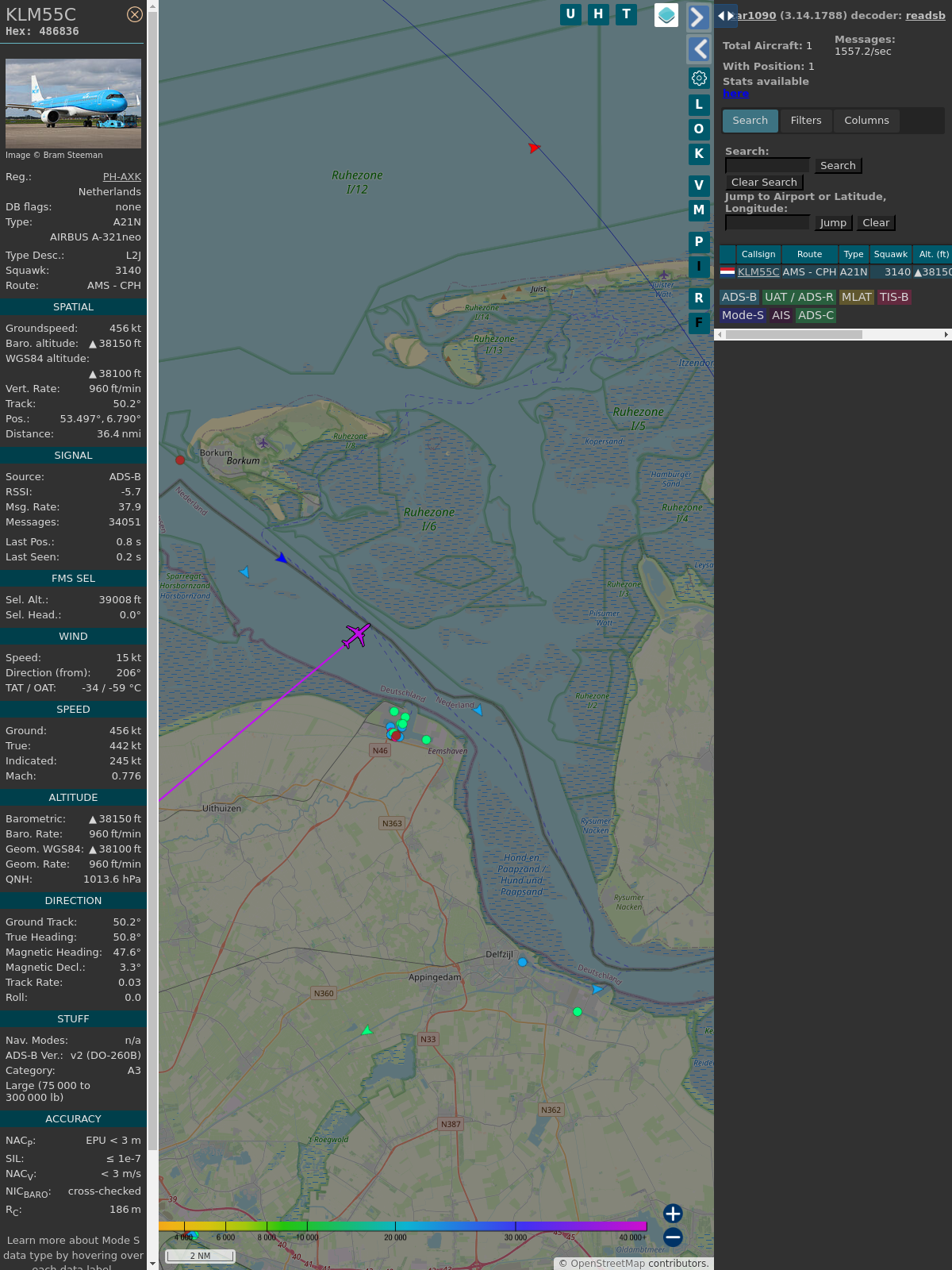Toggle the I map button

pyautogui.click(x=699, y=267)
